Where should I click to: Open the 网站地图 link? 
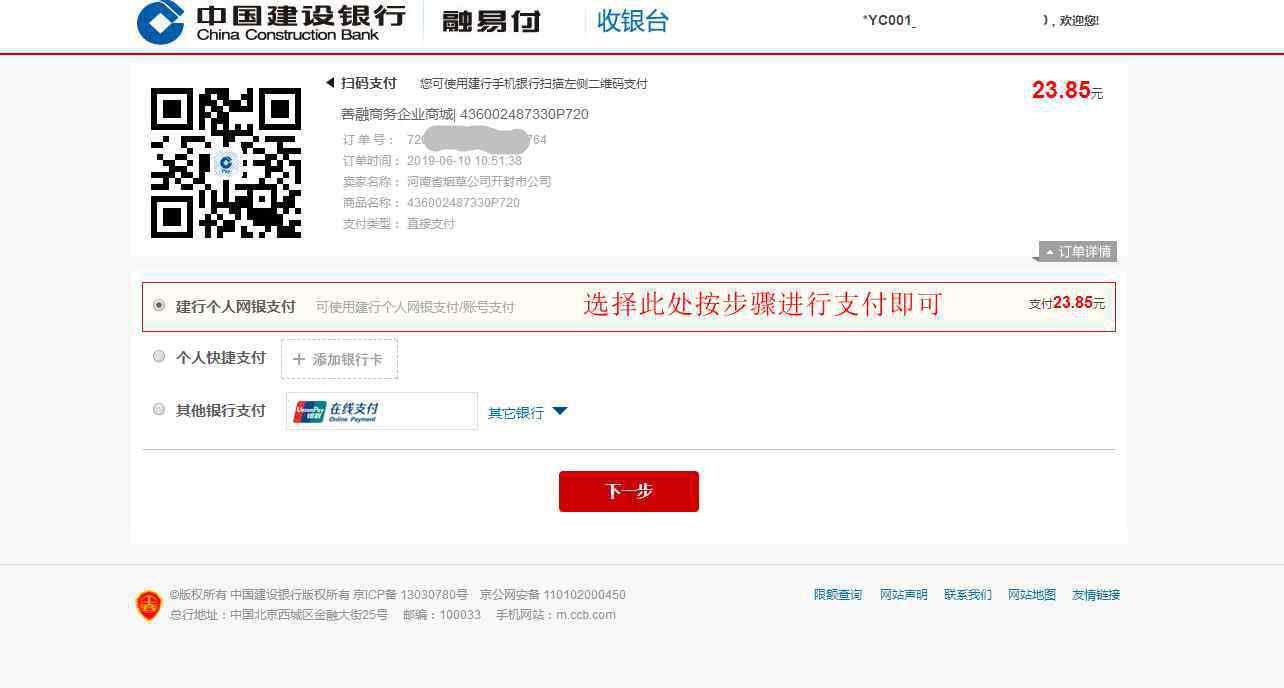coord(1032,595)
